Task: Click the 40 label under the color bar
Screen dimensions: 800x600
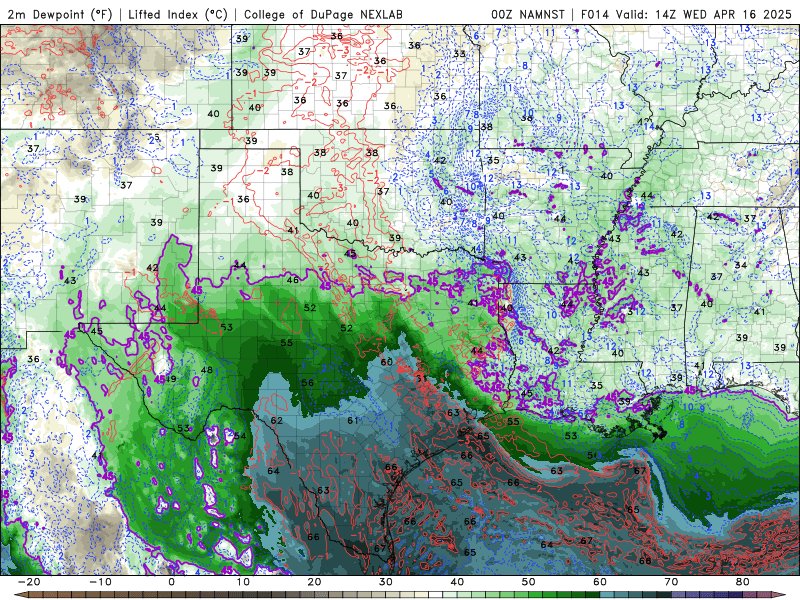Action: pyautogui.click(x=457, y=582)
